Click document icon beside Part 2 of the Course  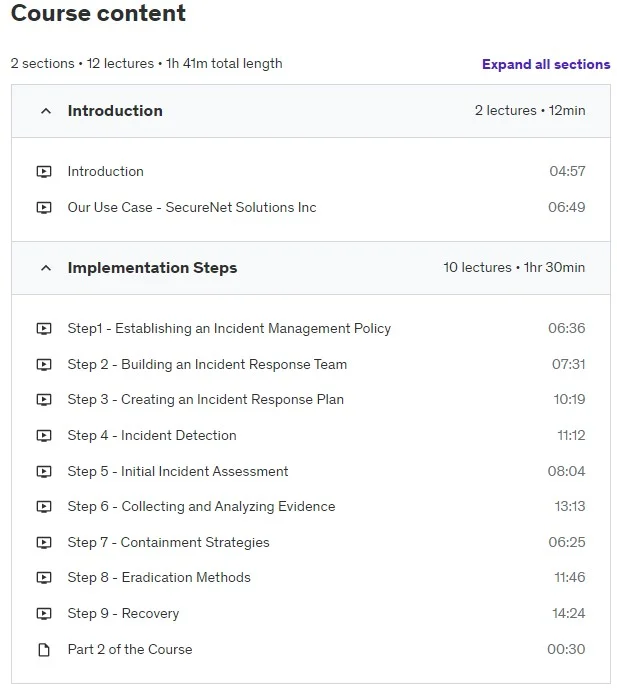[44, 650]
